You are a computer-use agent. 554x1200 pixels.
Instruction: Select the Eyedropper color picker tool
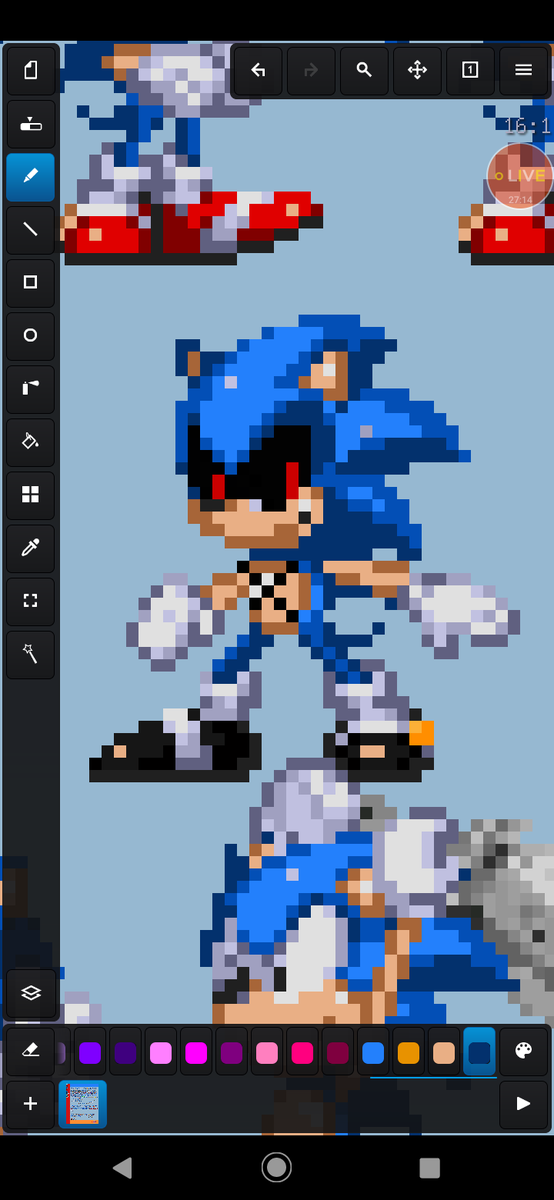30,547
